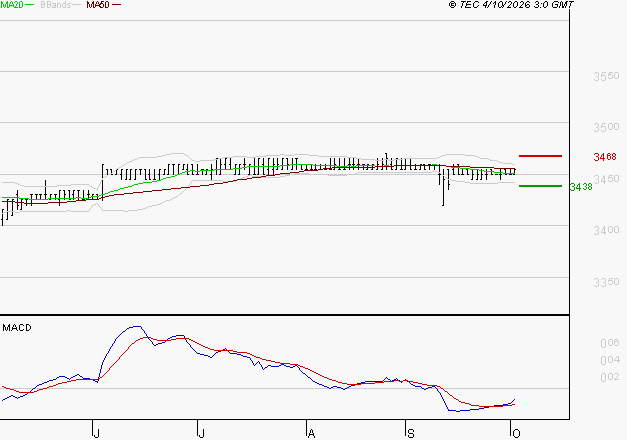Click the A month marker
The image size is (627, 440).
[312, 434]
